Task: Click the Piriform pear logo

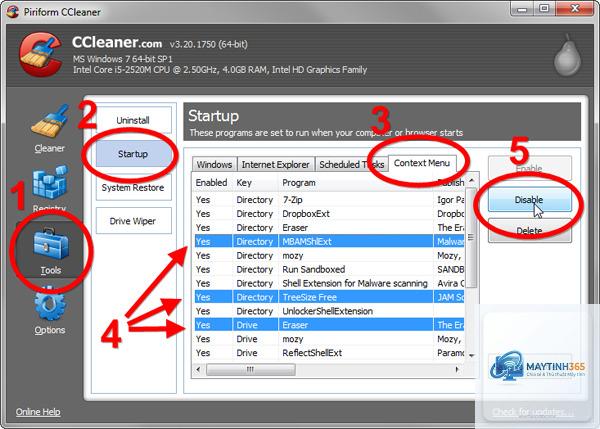Action: [x=567, y=55]
